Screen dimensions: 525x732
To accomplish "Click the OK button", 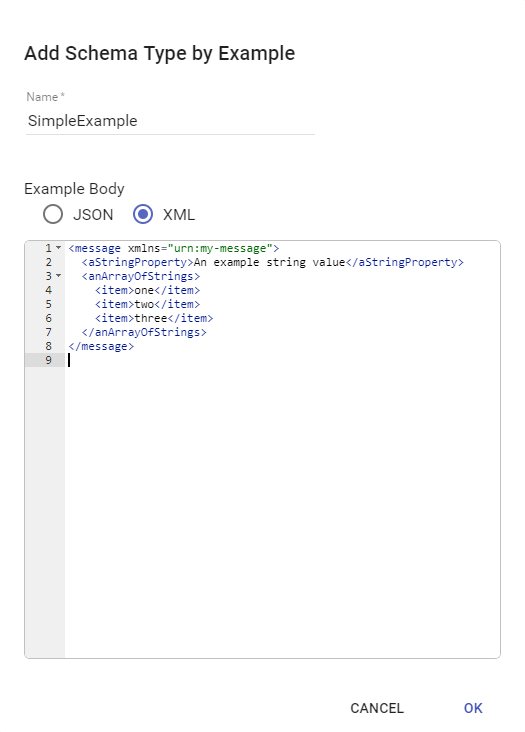I will pos(473,708).
